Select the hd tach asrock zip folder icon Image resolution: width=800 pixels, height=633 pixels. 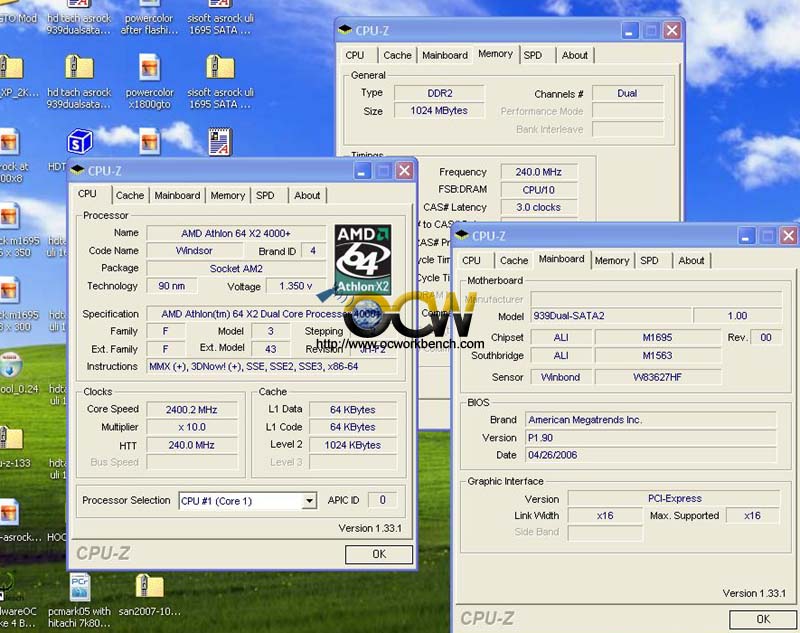(x=79, y=67)
